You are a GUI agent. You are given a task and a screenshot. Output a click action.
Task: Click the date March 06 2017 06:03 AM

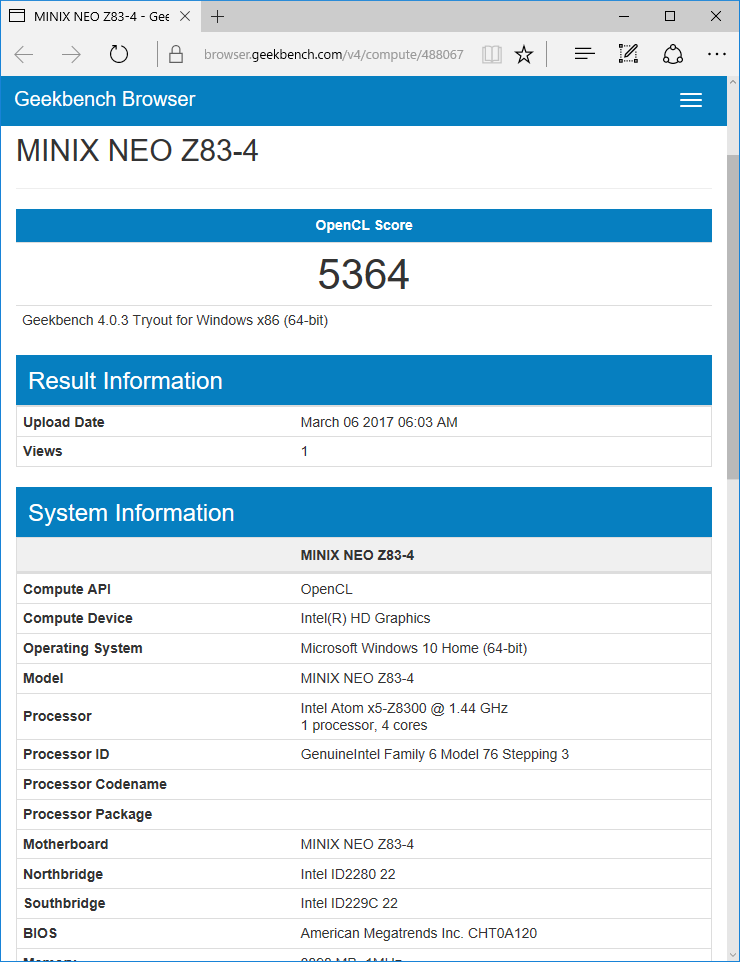click(379, 422)
